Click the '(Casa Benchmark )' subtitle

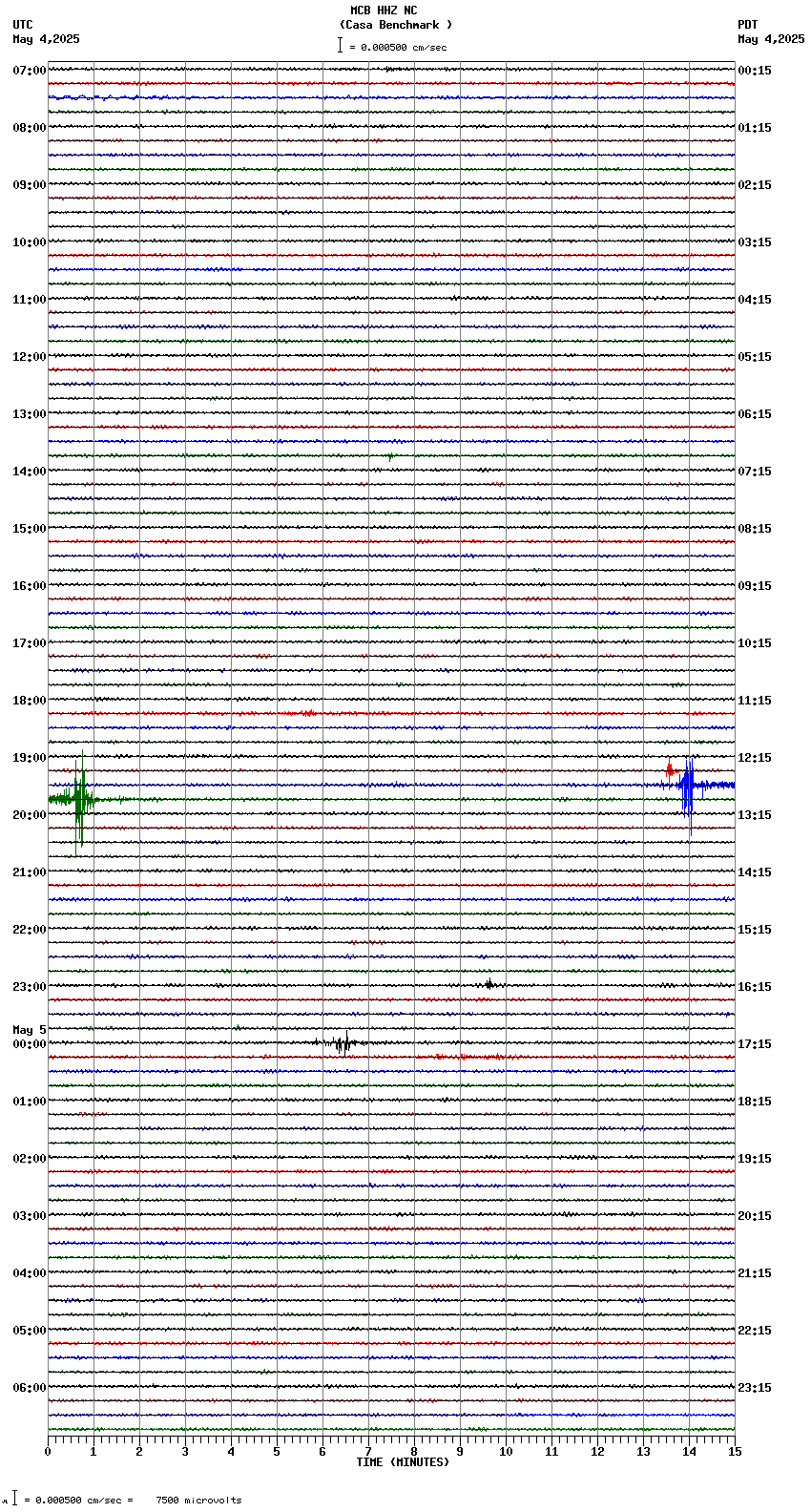tap(396, 25)
